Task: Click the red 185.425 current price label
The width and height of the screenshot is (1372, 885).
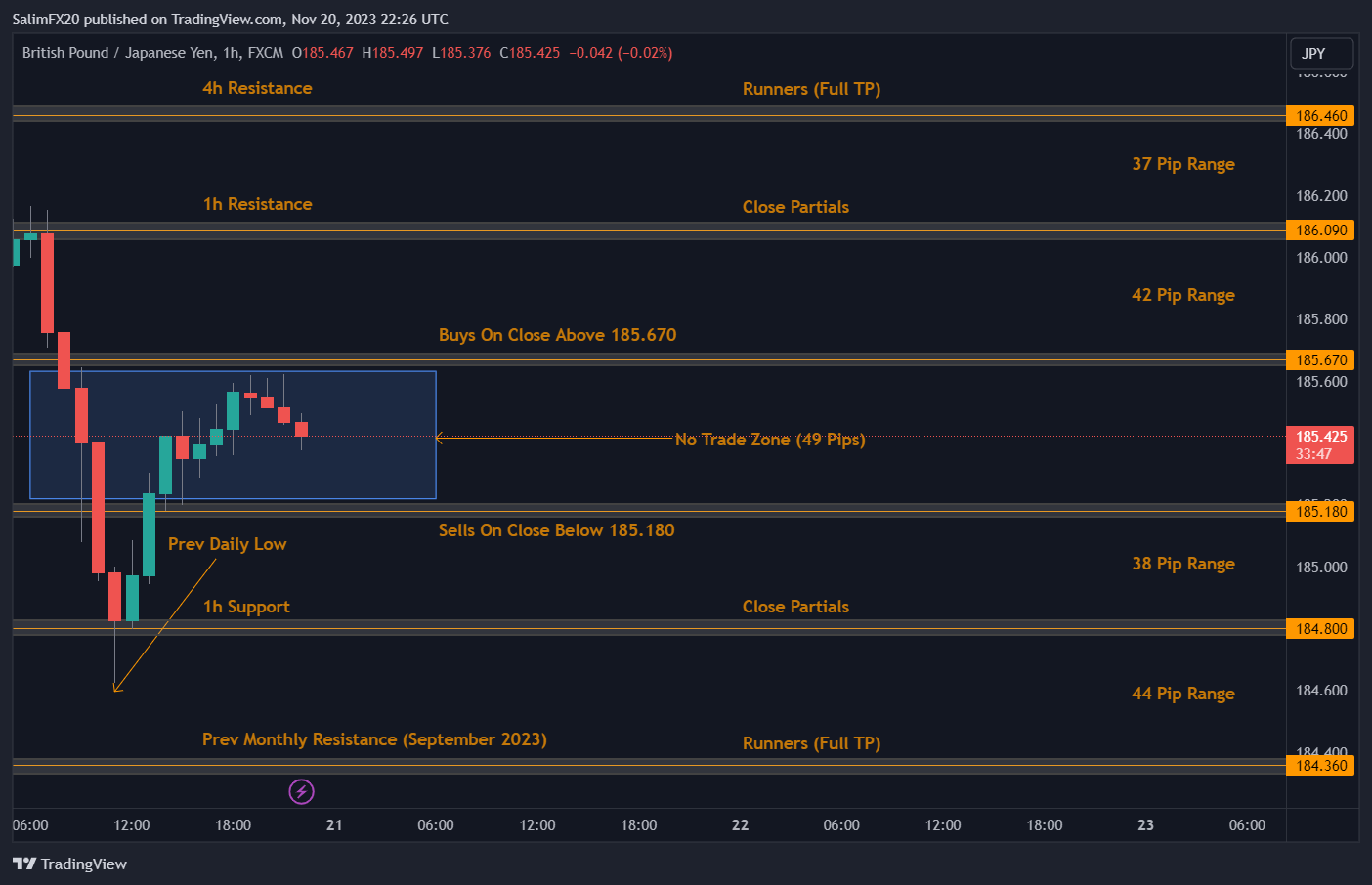Action: coord(1320,444)
